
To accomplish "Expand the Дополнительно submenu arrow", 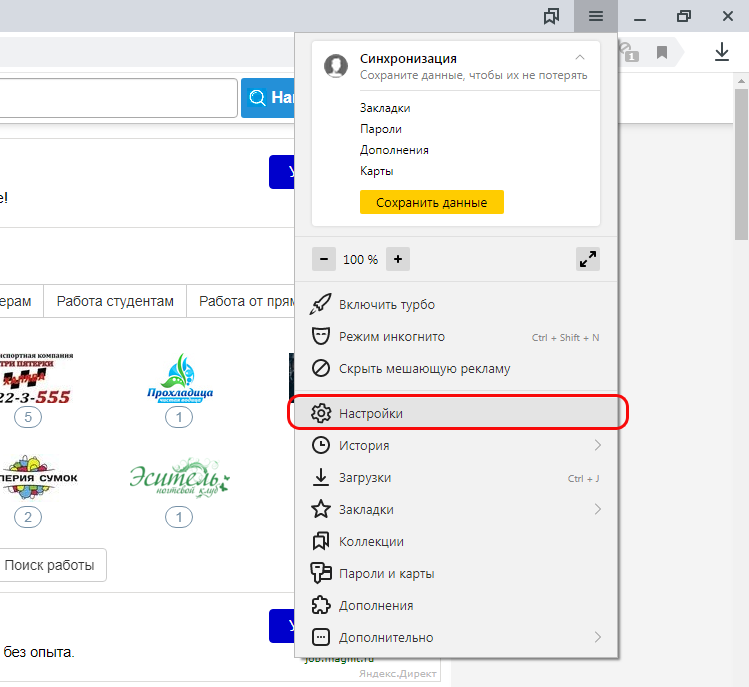I will (598, 637).
